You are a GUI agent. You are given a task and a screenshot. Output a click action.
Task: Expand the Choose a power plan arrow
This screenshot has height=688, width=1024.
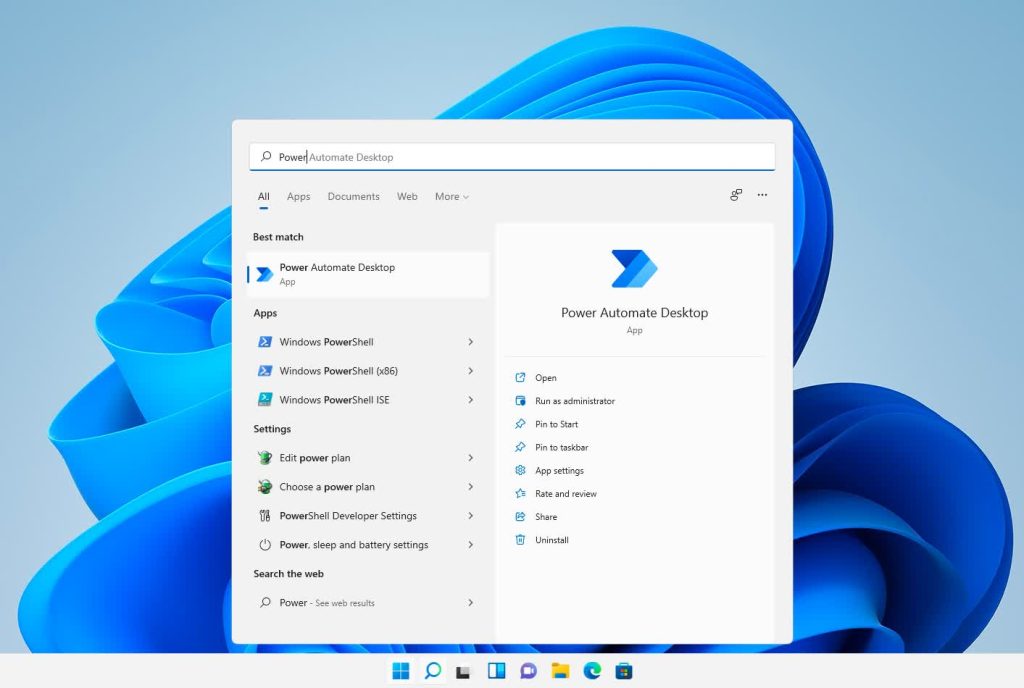470,487
